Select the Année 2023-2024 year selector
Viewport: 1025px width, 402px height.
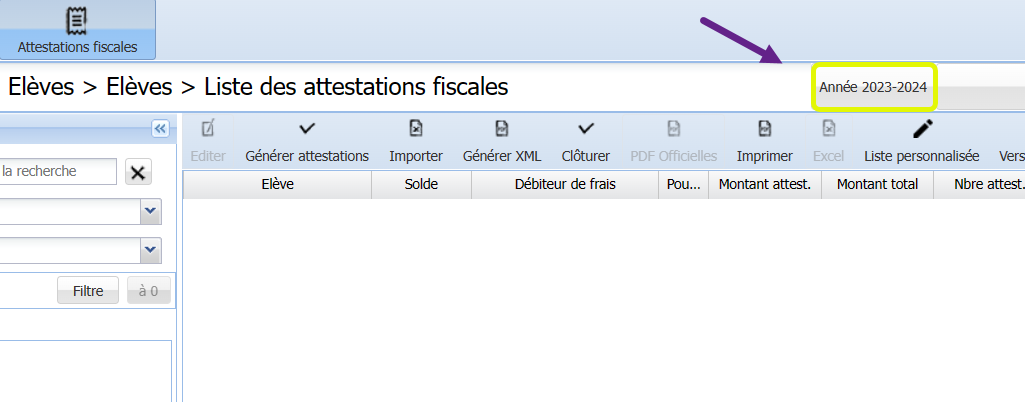[x=873, y=88]
